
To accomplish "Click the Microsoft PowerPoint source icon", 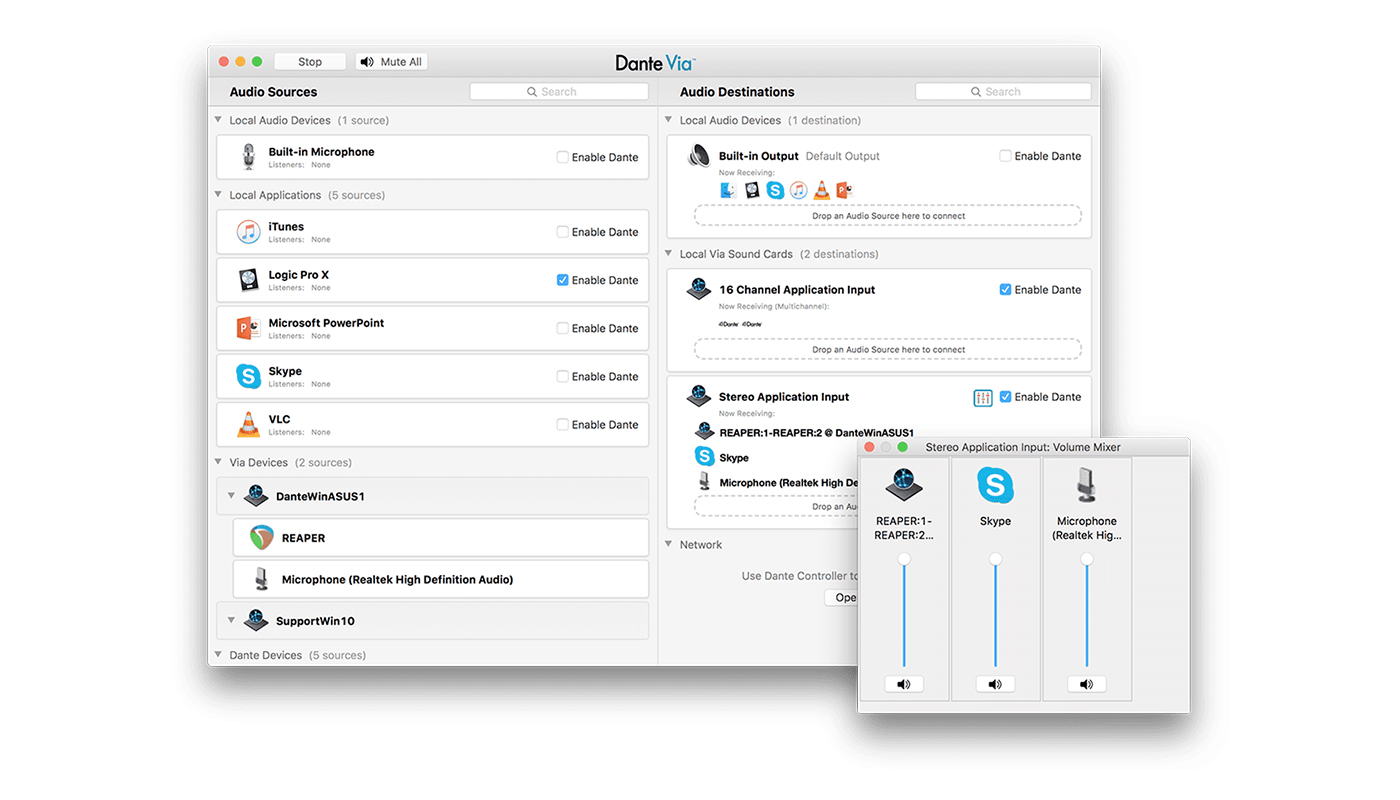I will (x=248, y=328).
